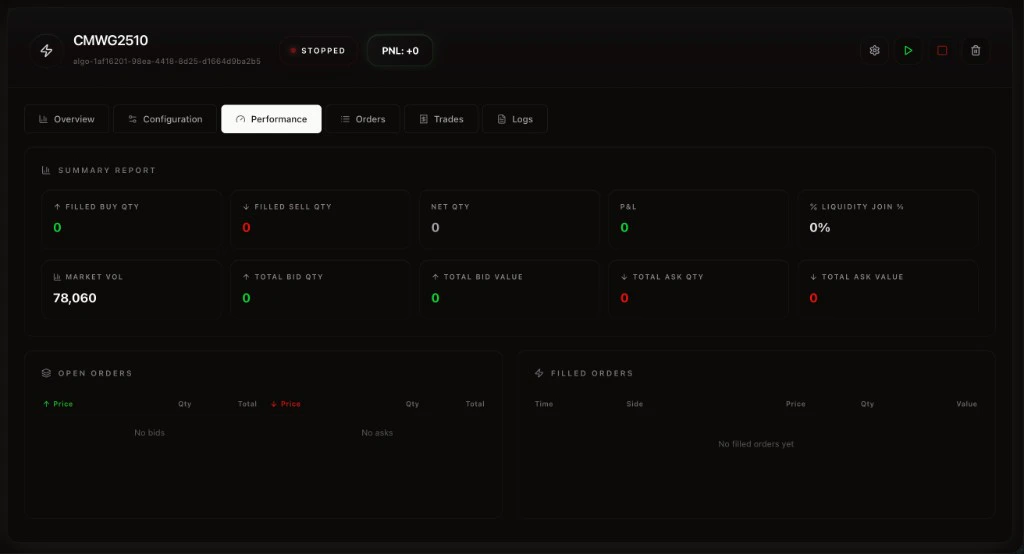Start the algo with the green play button
Viewport: 1024px width, 554px height.
[x=908, y=50]
